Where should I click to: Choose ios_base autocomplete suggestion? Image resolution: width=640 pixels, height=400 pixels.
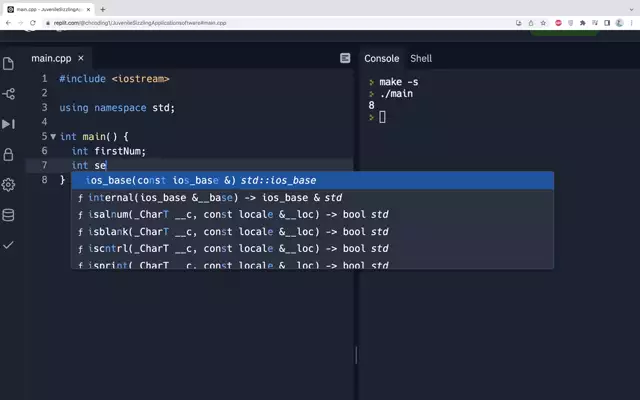(313, 180)
